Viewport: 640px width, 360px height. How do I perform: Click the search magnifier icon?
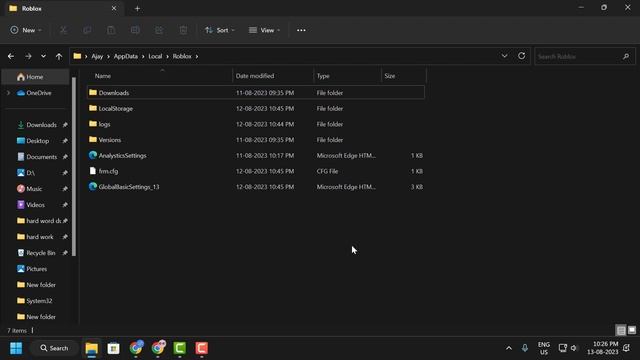click(626, 56)
